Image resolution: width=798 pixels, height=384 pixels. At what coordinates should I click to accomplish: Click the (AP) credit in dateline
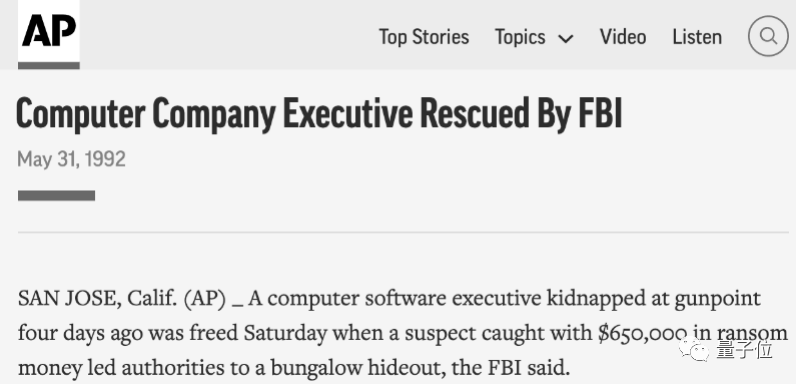click(204, 299)
